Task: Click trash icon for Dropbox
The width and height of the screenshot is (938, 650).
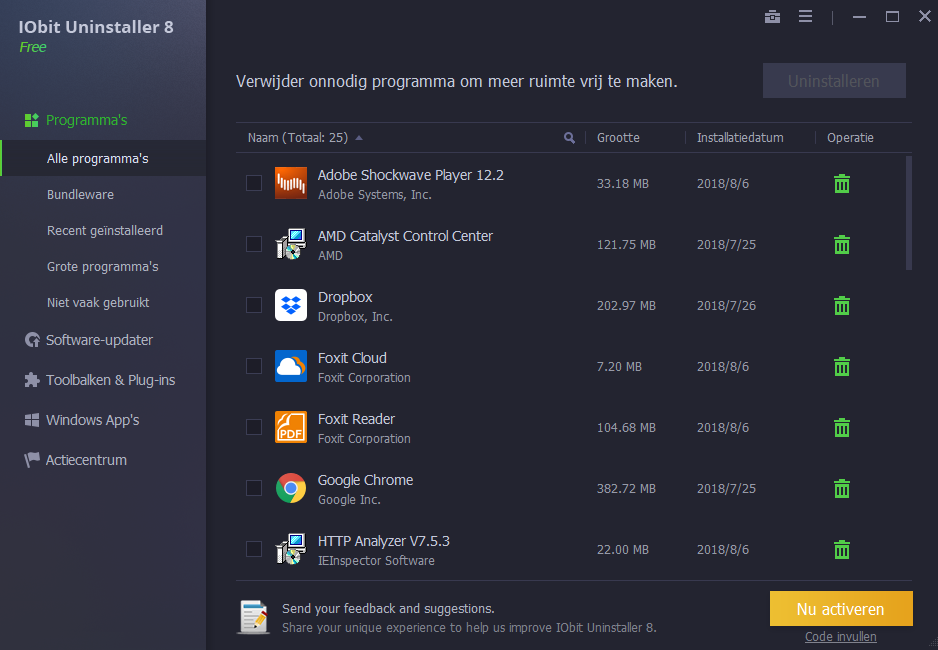Action: pyautogui.click(x=842, y=306)
